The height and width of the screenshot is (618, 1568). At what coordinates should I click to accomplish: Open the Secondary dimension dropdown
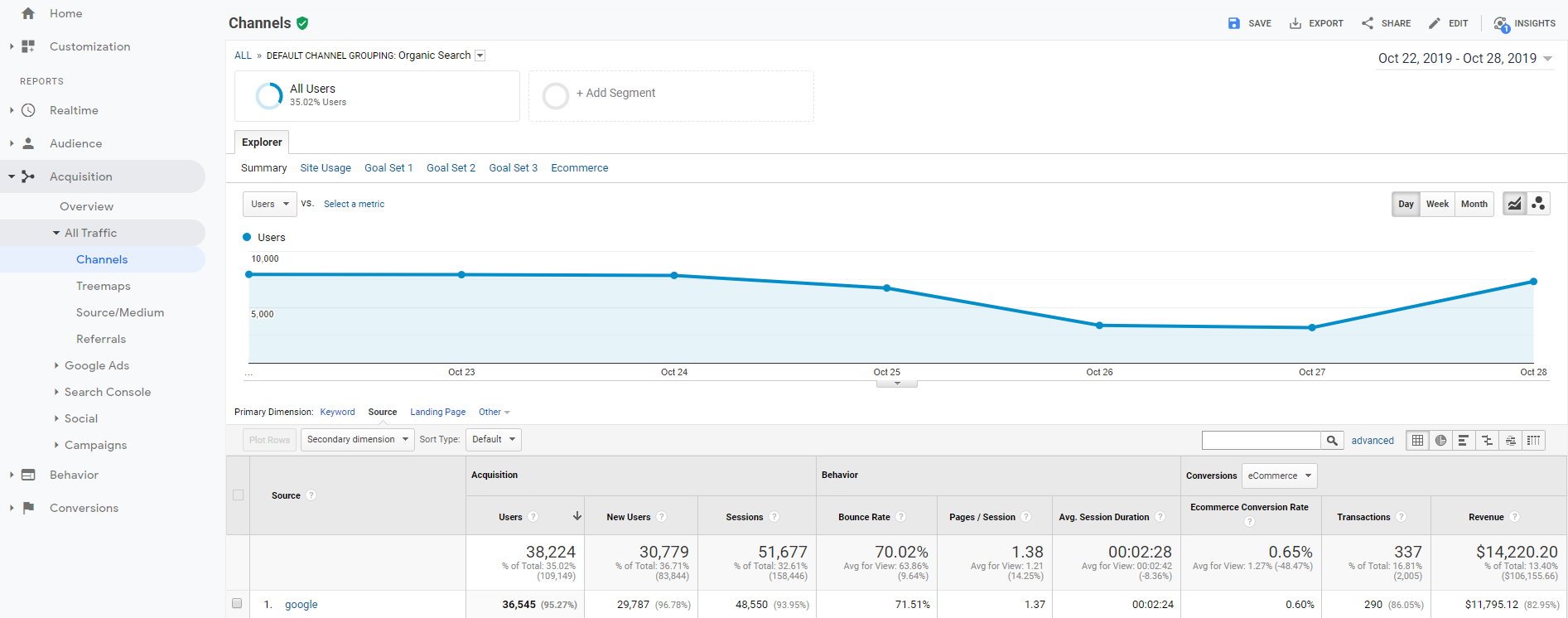pos(357,440)
